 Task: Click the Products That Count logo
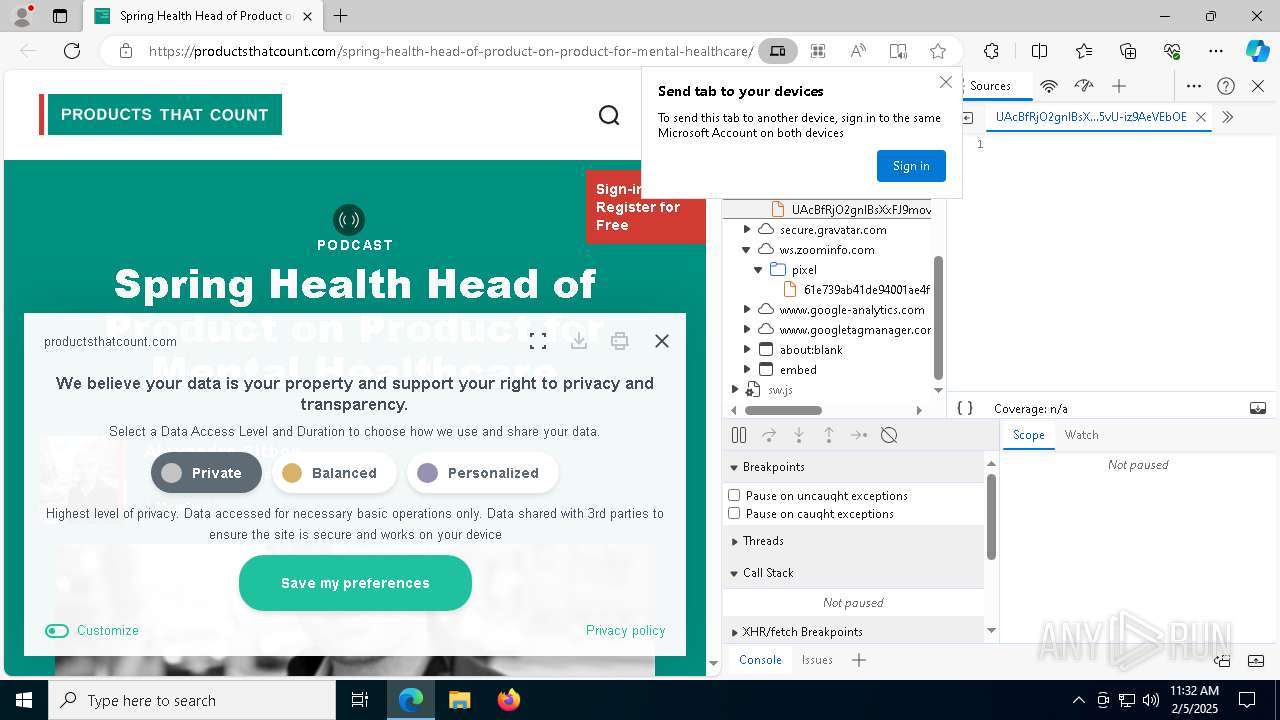(x=161, y=114)
